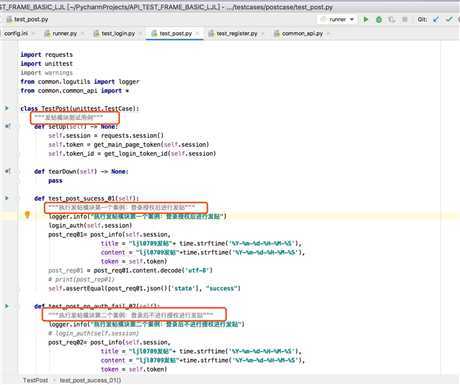Click the logger.info line in test 01
Viewport: 460px width, 385px height.
(x=137, y=216)
